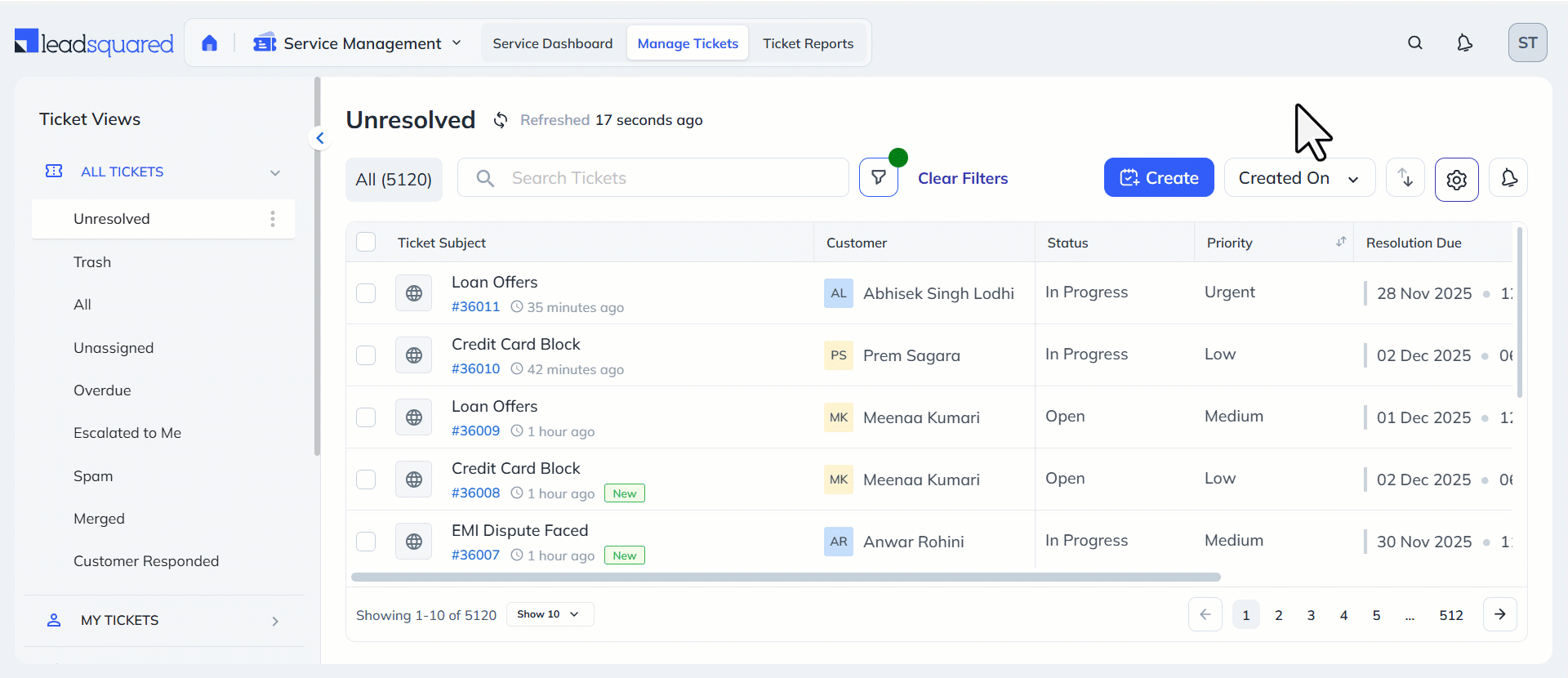Open the Merged ticket view
The width and height of the screenshot is (1568, 678).
99,519
